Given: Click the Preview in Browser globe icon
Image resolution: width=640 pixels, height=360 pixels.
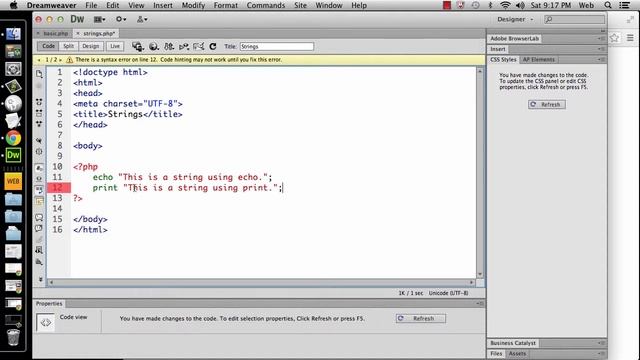Looking at the screenshot, I should (153, 47).
